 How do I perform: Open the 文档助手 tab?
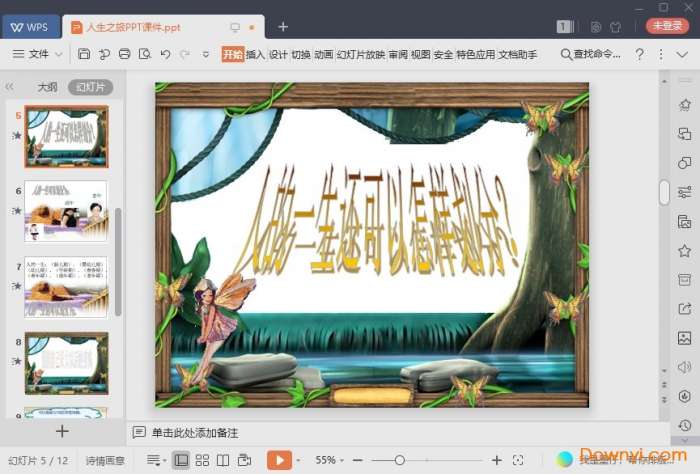tap(517, 54)
